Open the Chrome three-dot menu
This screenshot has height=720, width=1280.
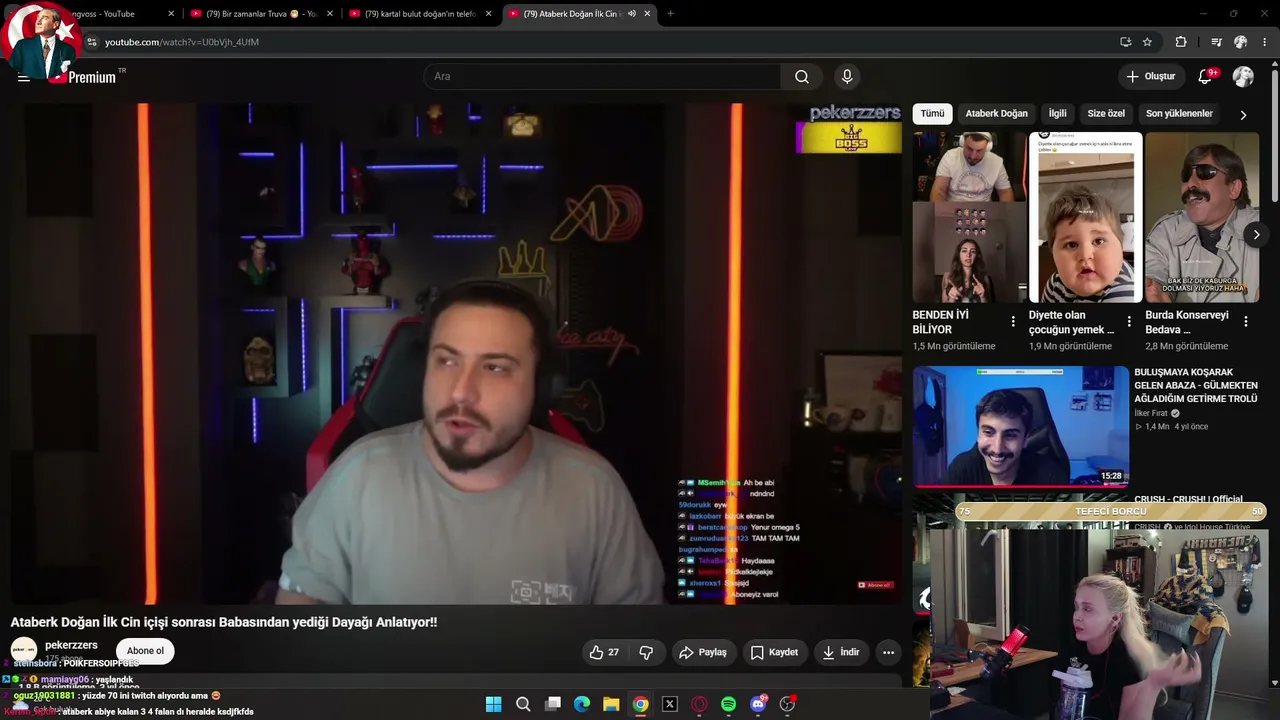[1265, 42]
